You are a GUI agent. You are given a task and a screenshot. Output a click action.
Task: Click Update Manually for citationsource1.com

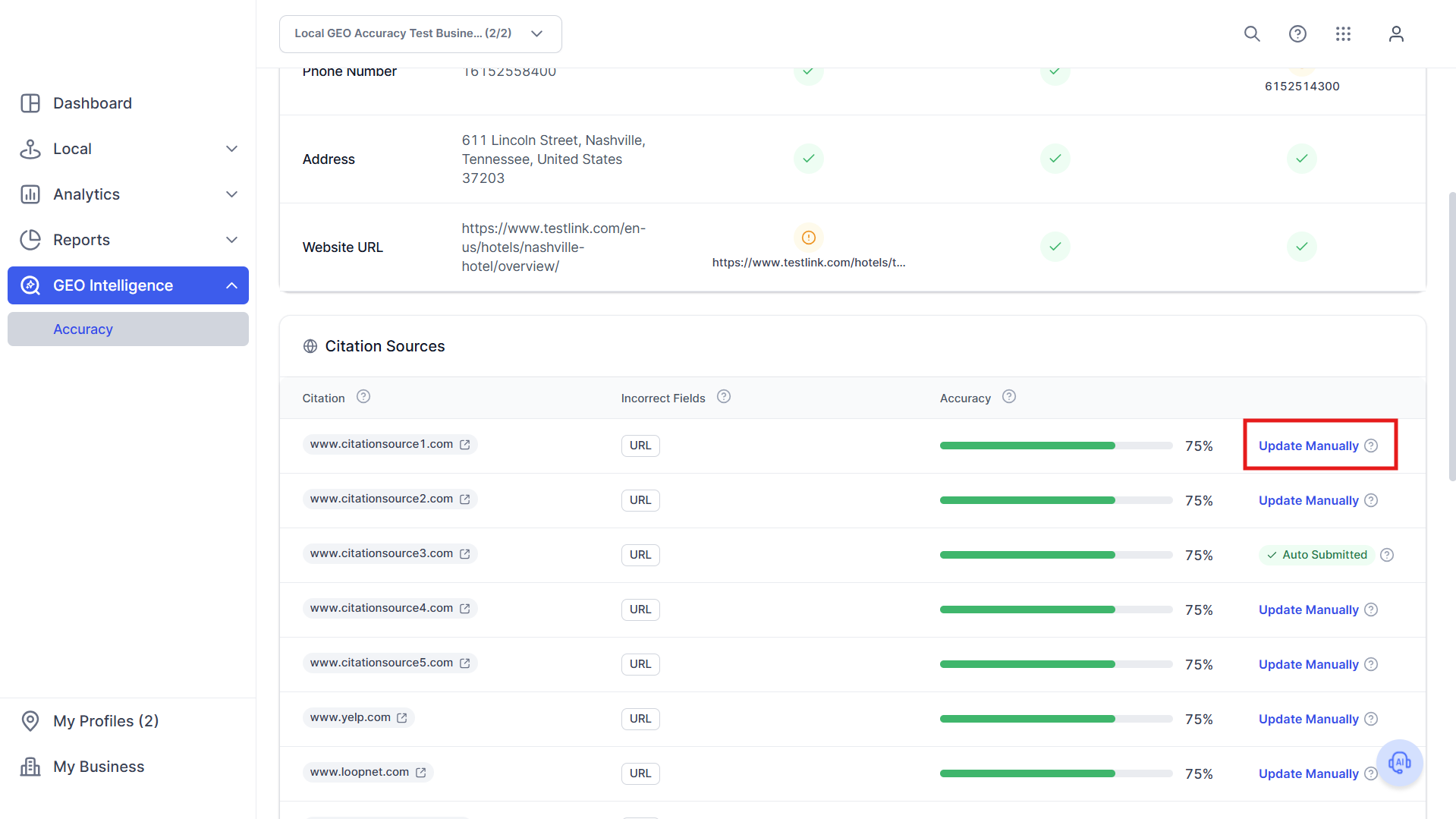(x=1308, y=446)
